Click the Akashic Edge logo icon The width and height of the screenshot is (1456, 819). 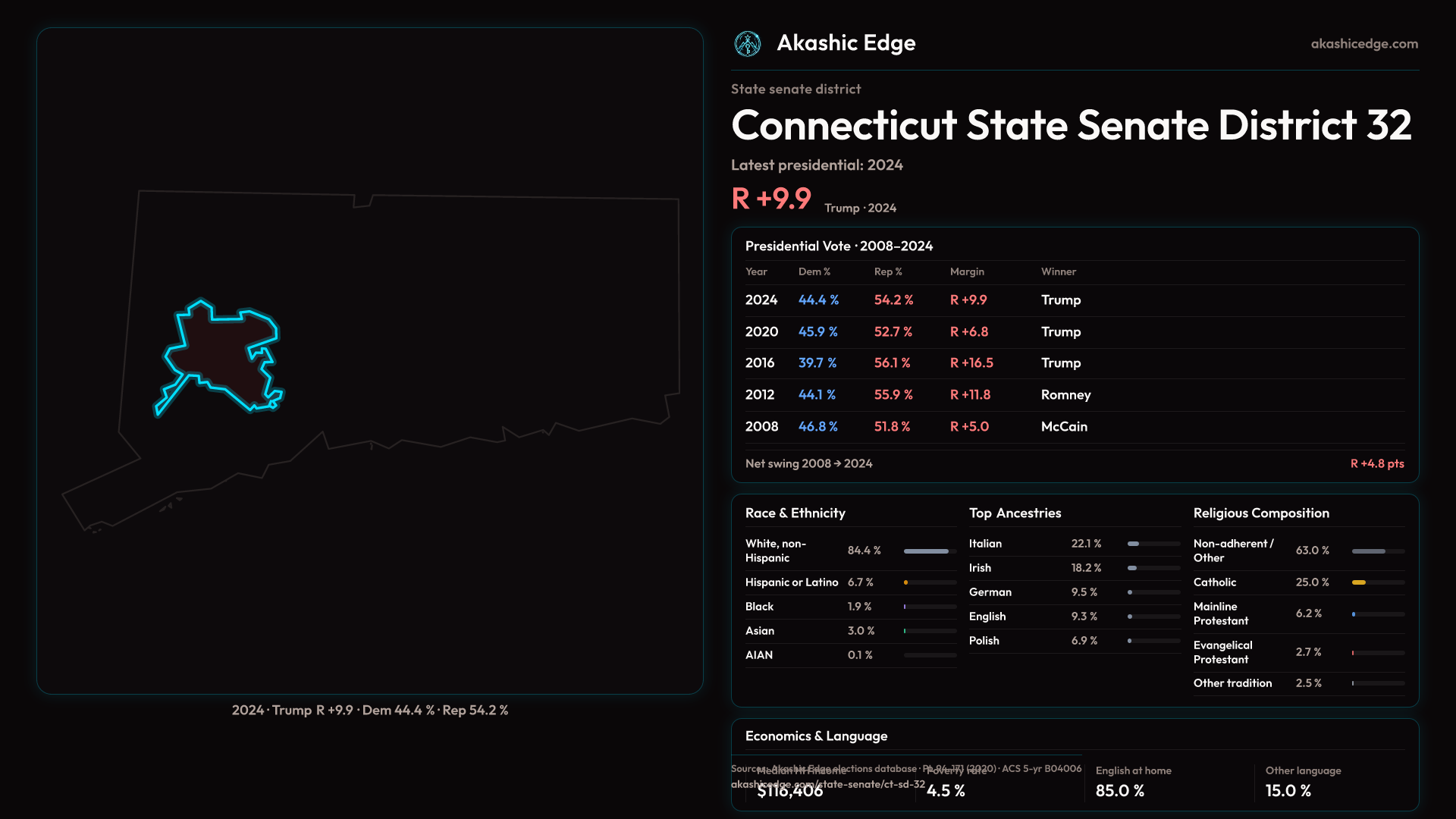(x=748, y=44)
